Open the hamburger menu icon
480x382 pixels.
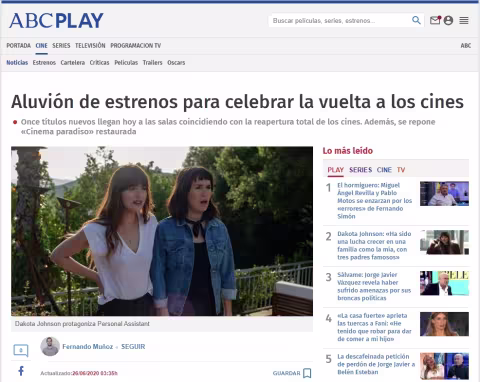click(x=464, y=20)
